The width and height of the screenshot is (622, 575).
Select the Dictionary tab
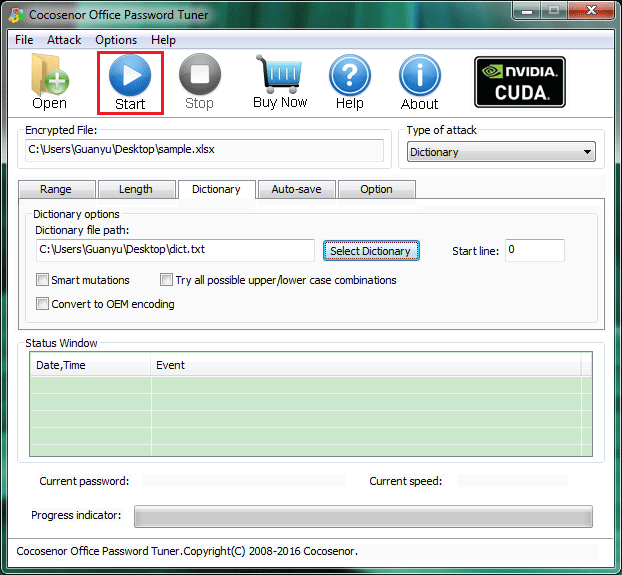pyautogui.click(x=216, y=189)
